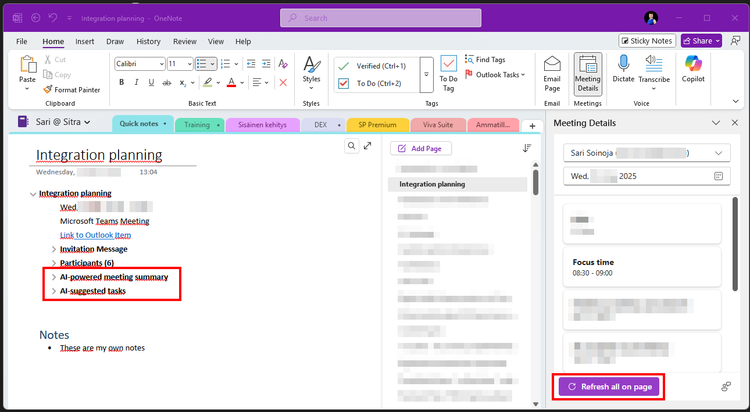This screenshot has width=750, height=412.
Task: Expand AI-suggested tasks
Action: click(54, 290)
